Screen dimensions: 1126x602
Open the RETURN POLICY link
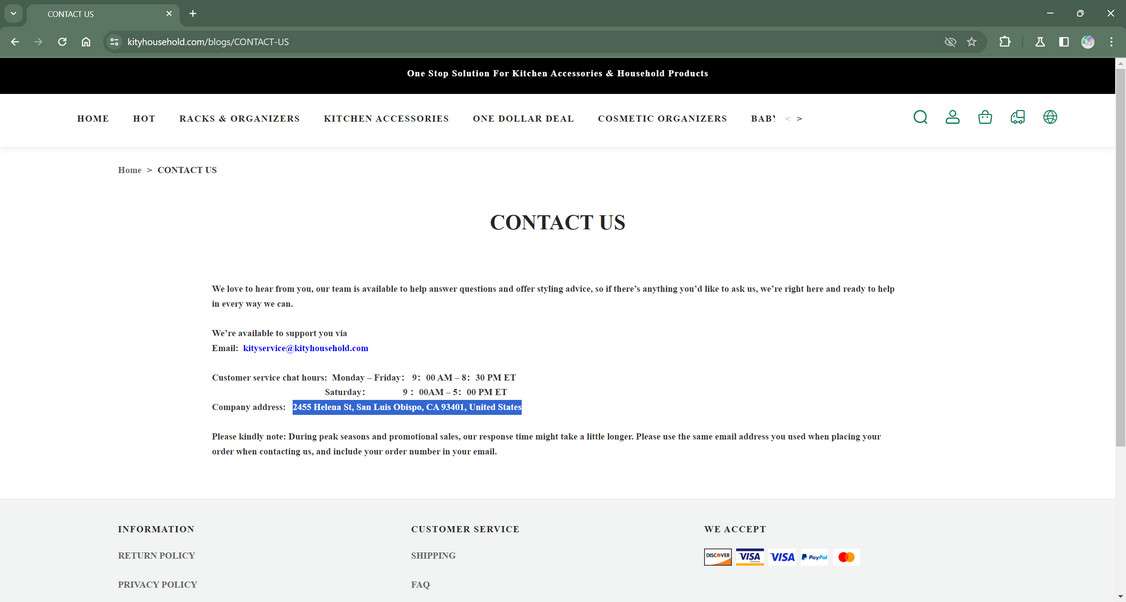(x=157, y=555)
